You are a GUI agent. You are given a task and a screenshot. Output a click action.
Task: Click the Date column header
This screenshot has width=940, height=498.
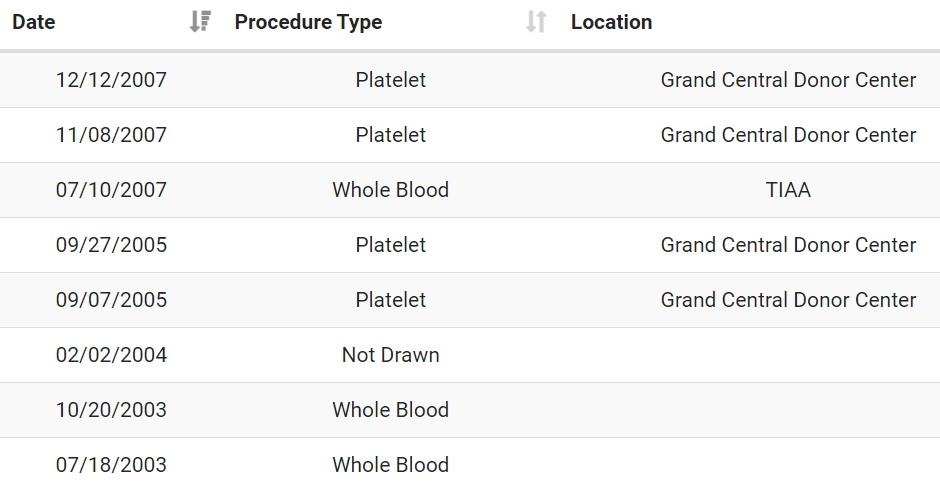[34, 22]
